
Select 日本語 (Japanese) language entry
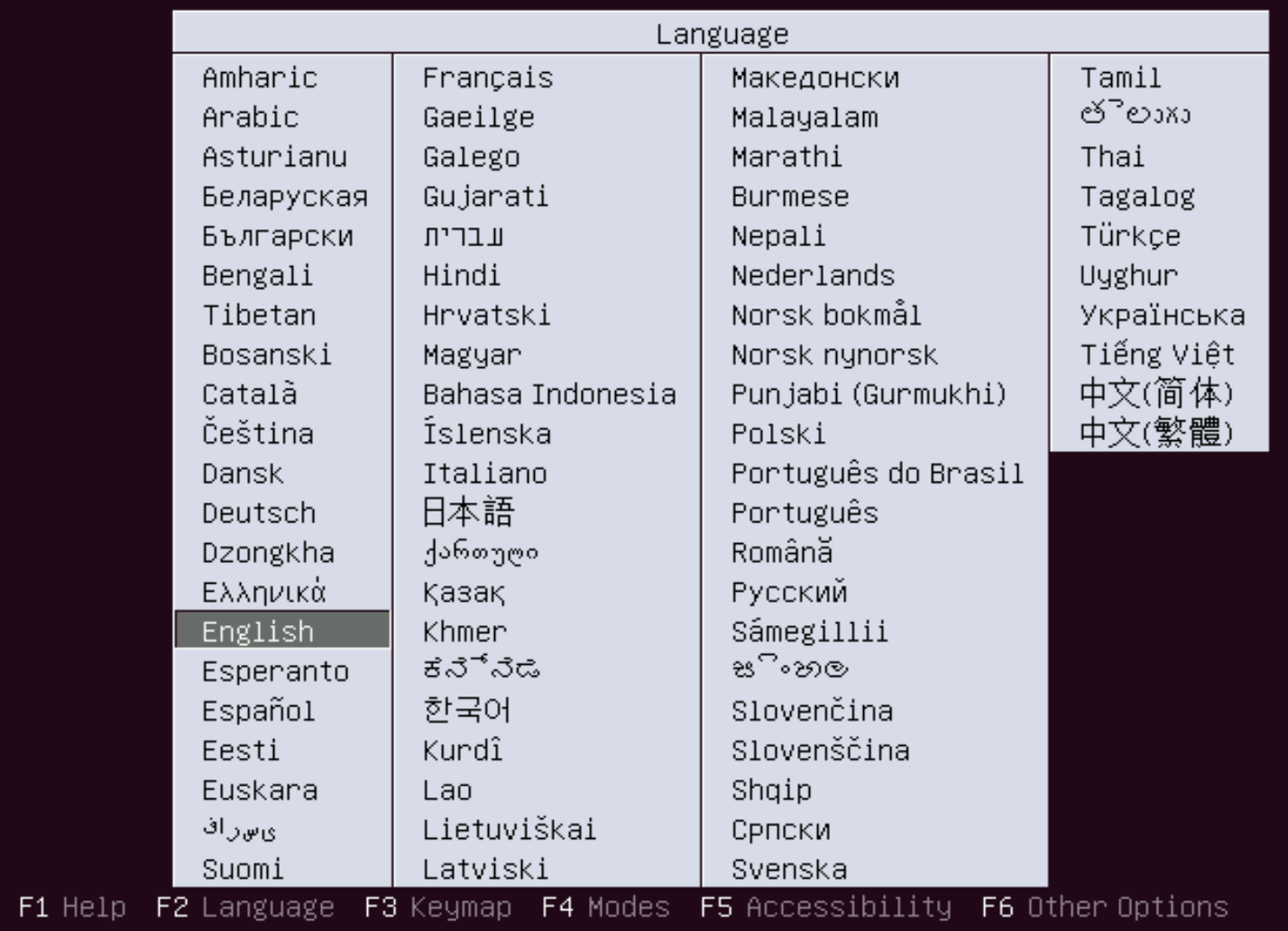pos(468,513)
